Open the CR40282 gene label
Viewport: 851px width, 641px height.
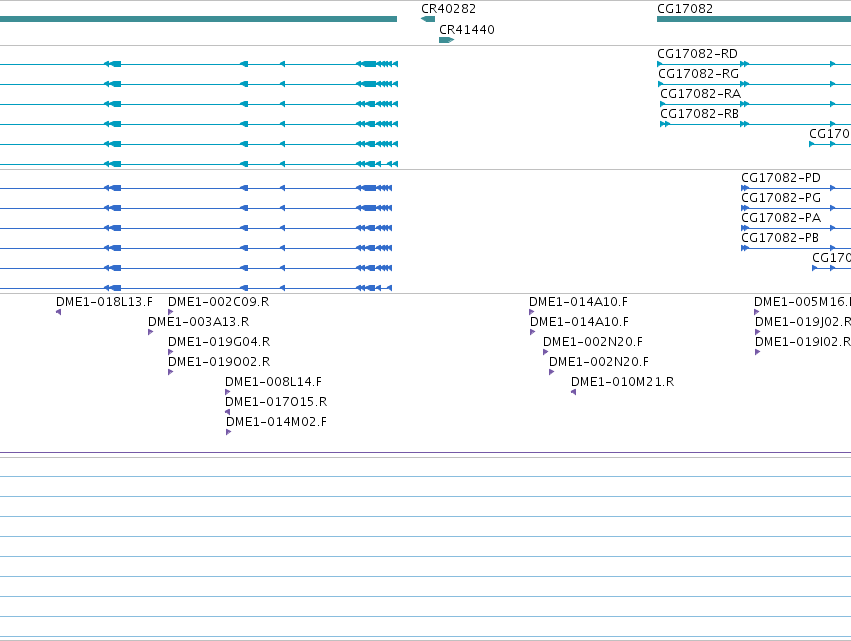click(448, 9)
